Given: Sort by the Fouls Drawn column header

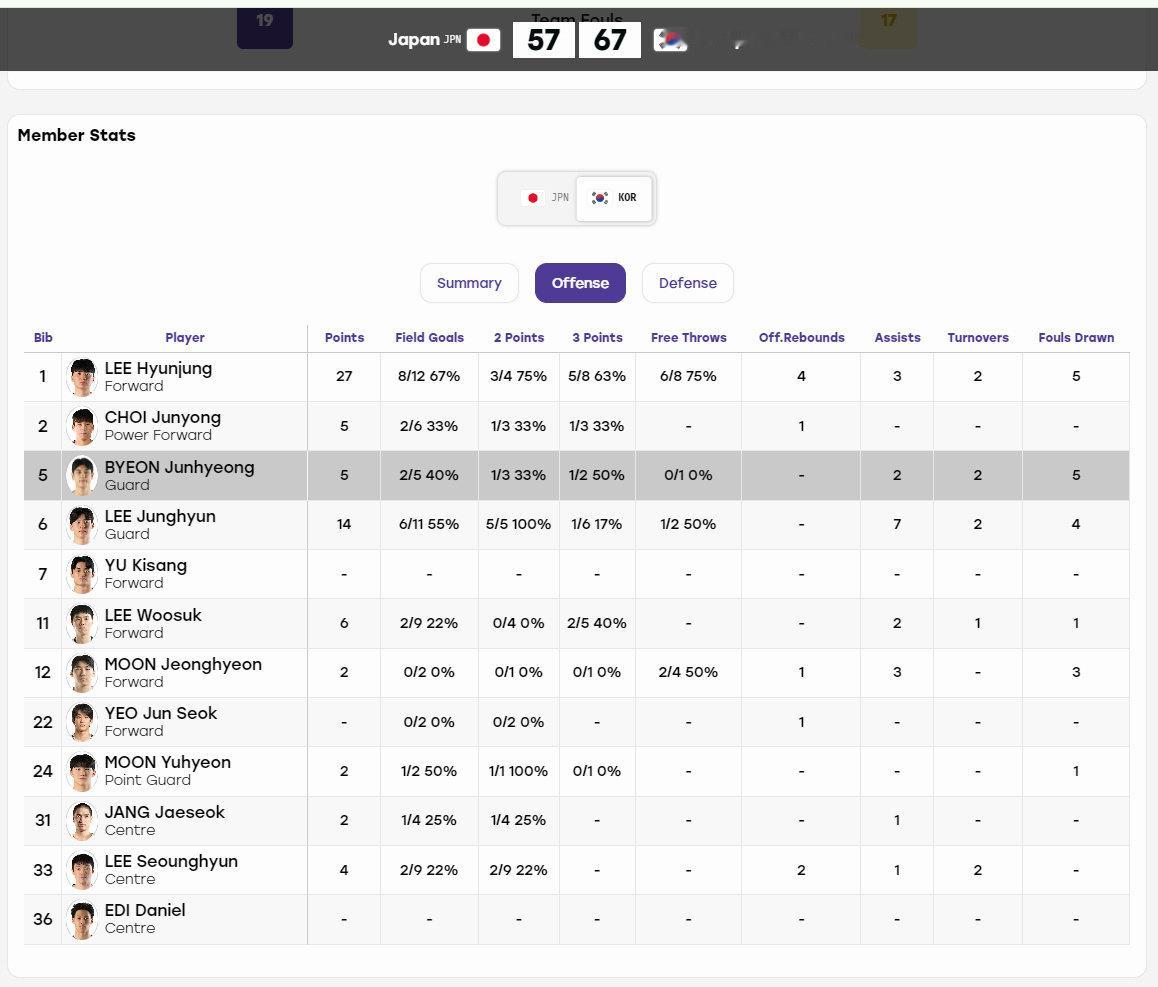Looking at the screenshot, I should tap(1076, 338).
